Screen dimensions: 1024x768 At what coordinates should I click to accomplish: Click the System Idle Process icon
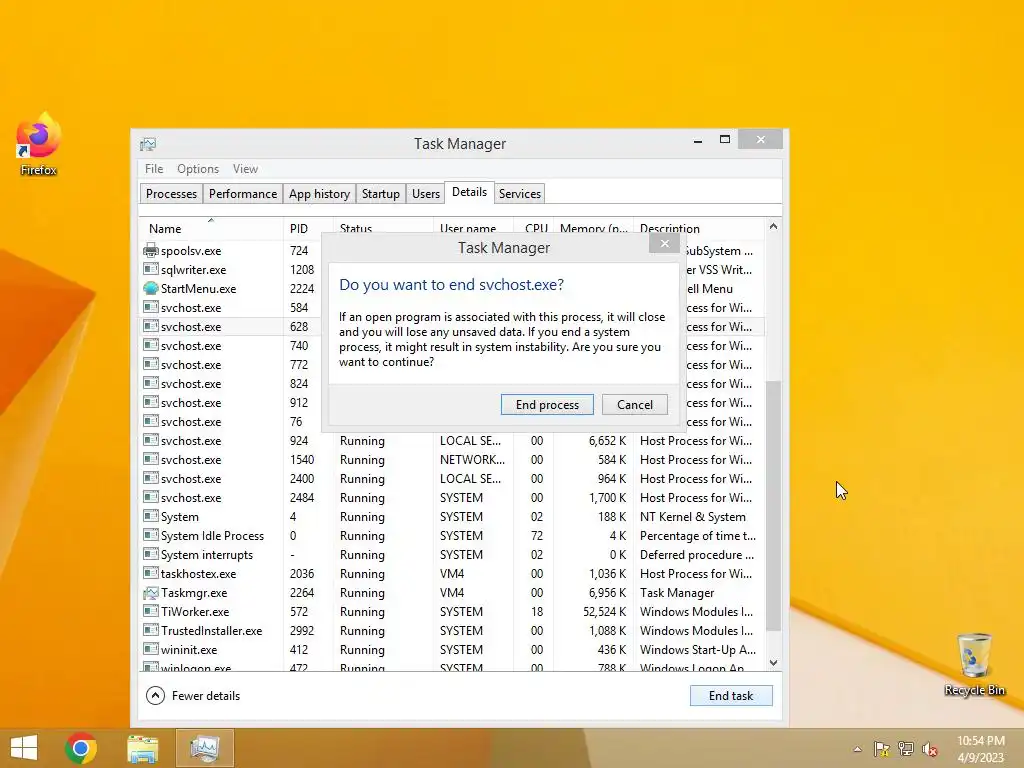(x=151, y=536)
